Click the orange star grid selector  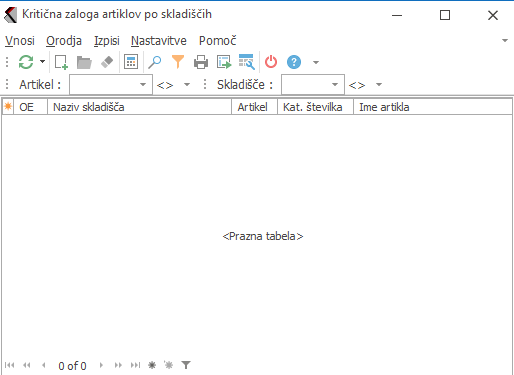(x=8, y=107)
